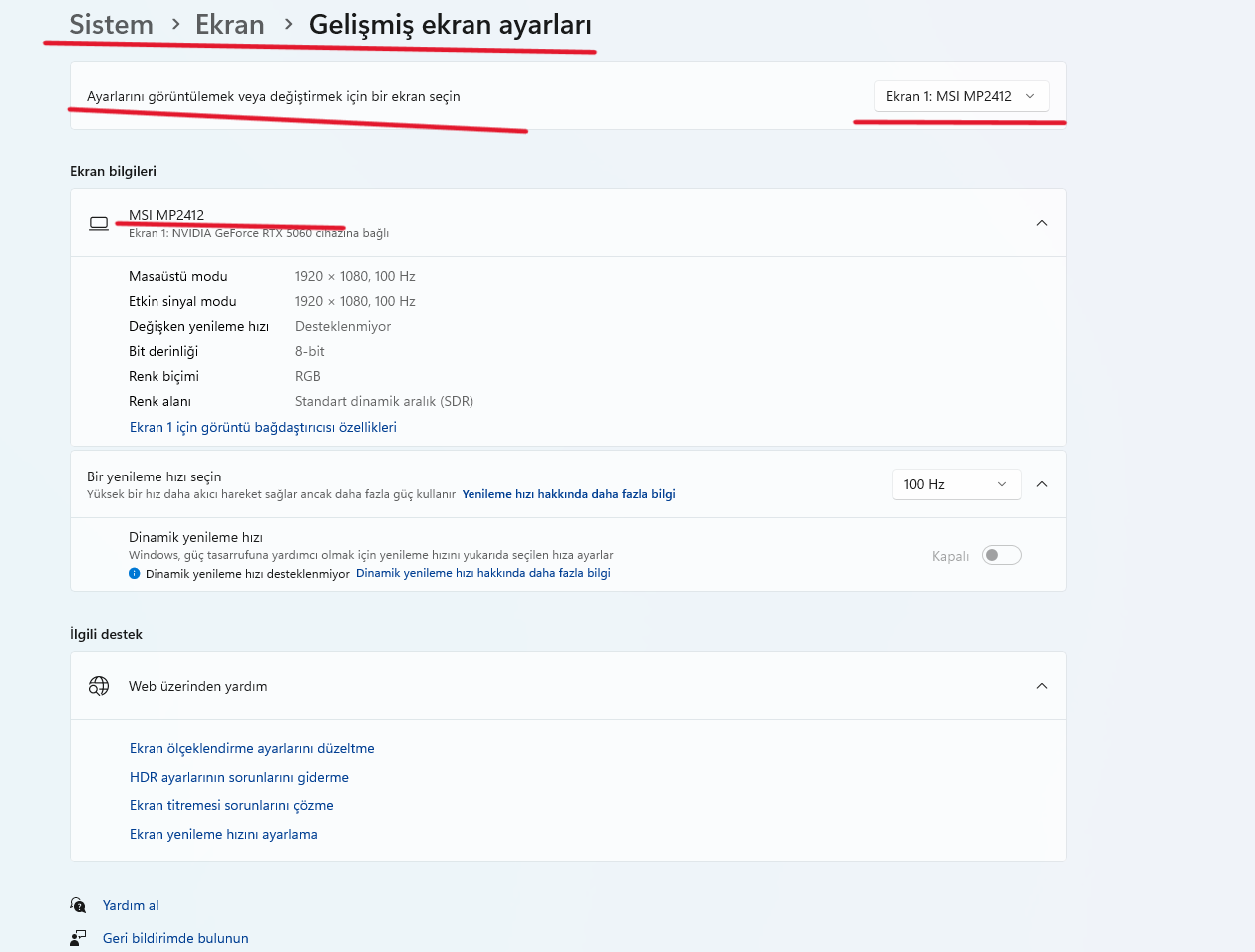Click the Bir yenileme hızı seçin label
1255x952 pixels.
(155, 476)
